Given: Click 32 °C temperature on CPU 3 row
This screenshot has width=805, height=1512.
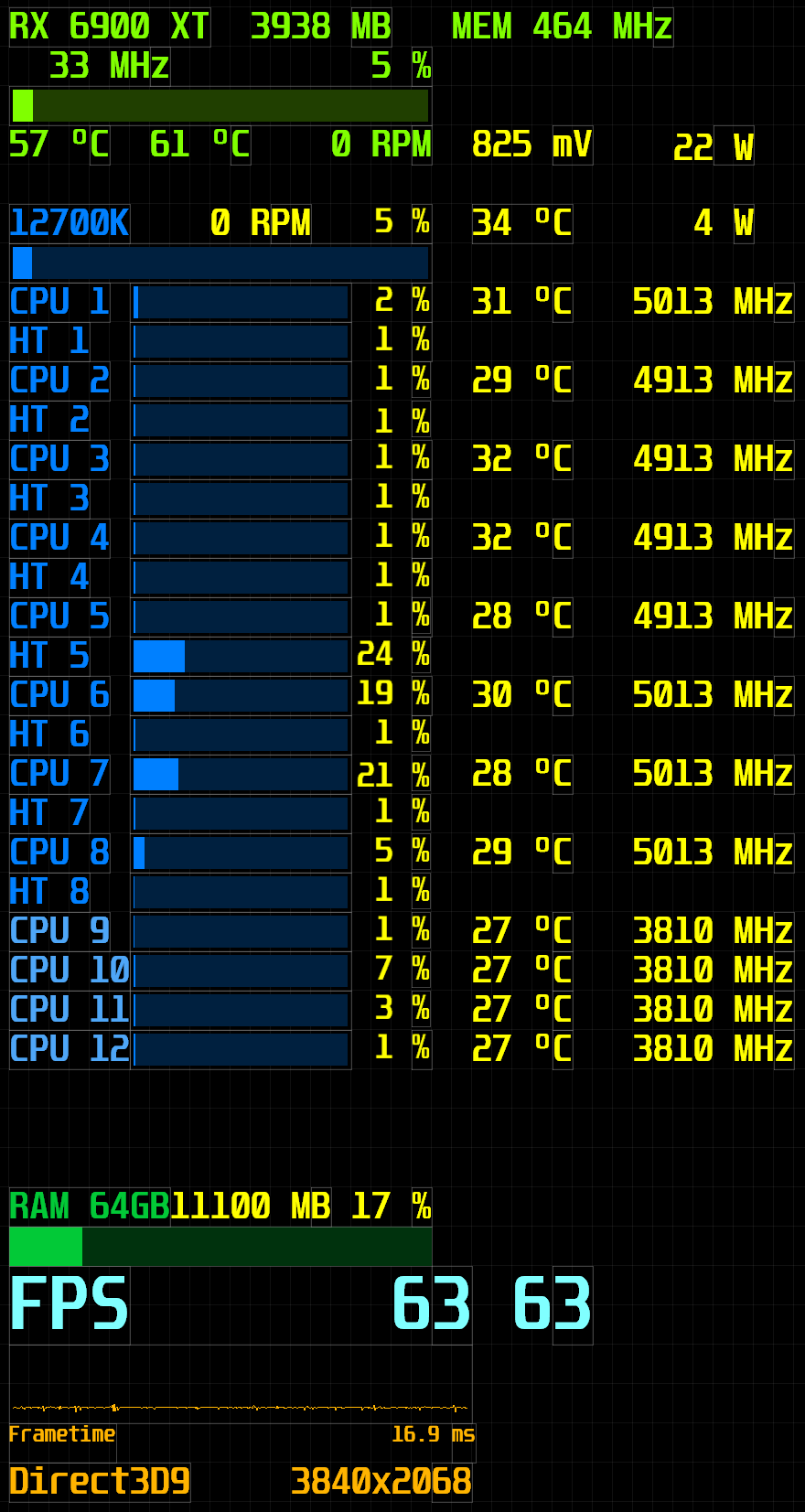Looking at the screenshot, I should [x=522, y=459].
